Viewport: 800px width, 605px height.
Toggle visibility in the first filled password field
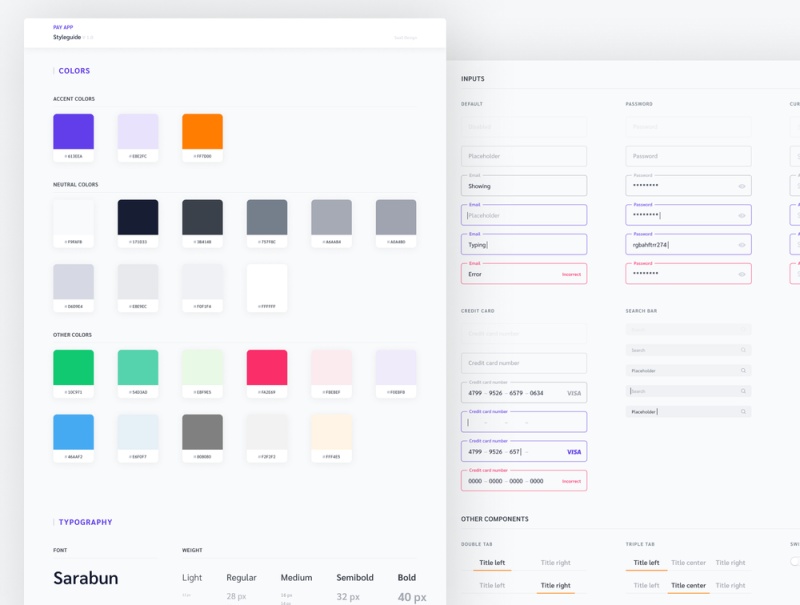click(742, 186)
